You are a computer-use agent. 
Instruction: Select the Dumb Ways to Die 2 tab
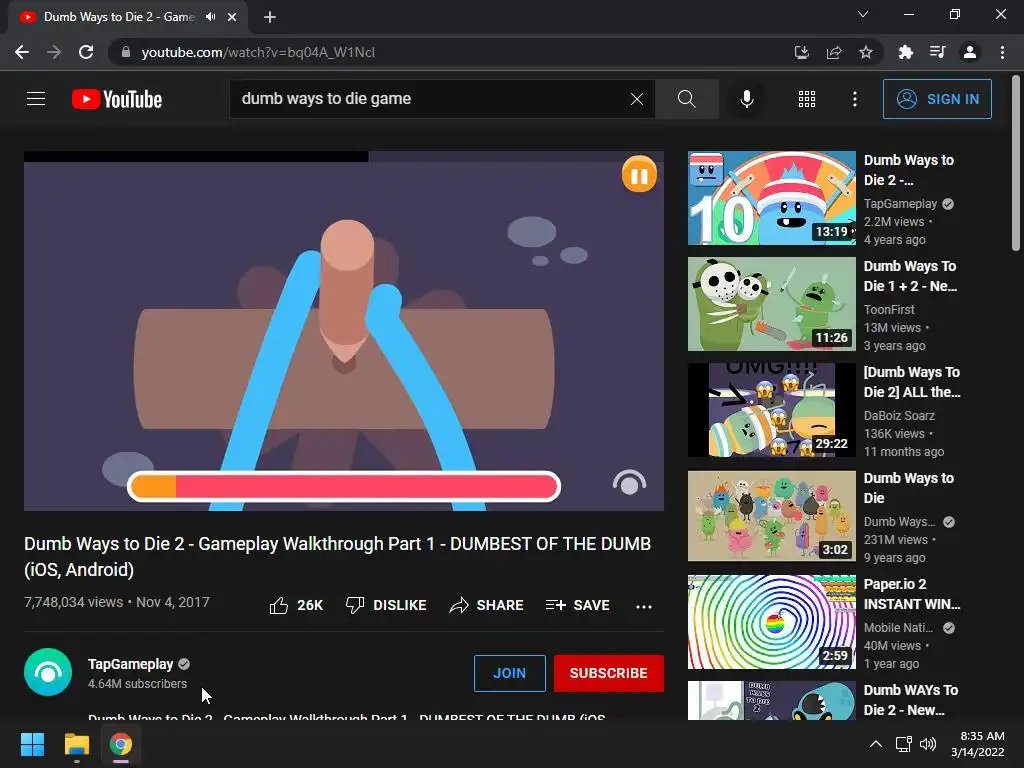tap(127, 17)
